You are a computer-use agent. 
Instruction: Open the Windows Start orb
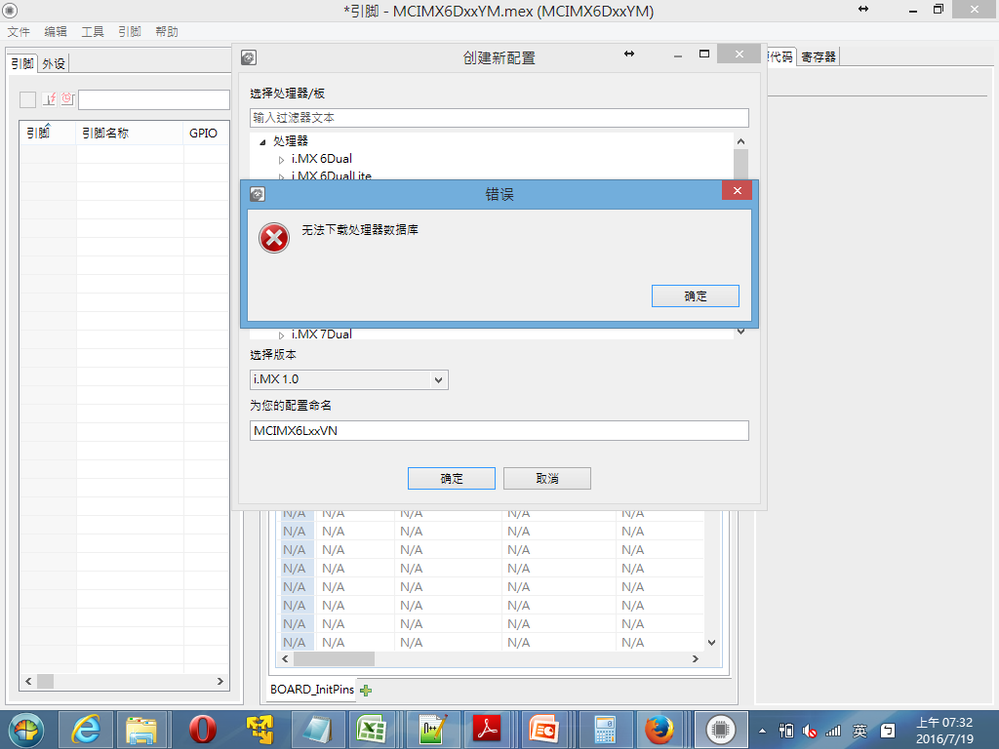tap(26, 729)
